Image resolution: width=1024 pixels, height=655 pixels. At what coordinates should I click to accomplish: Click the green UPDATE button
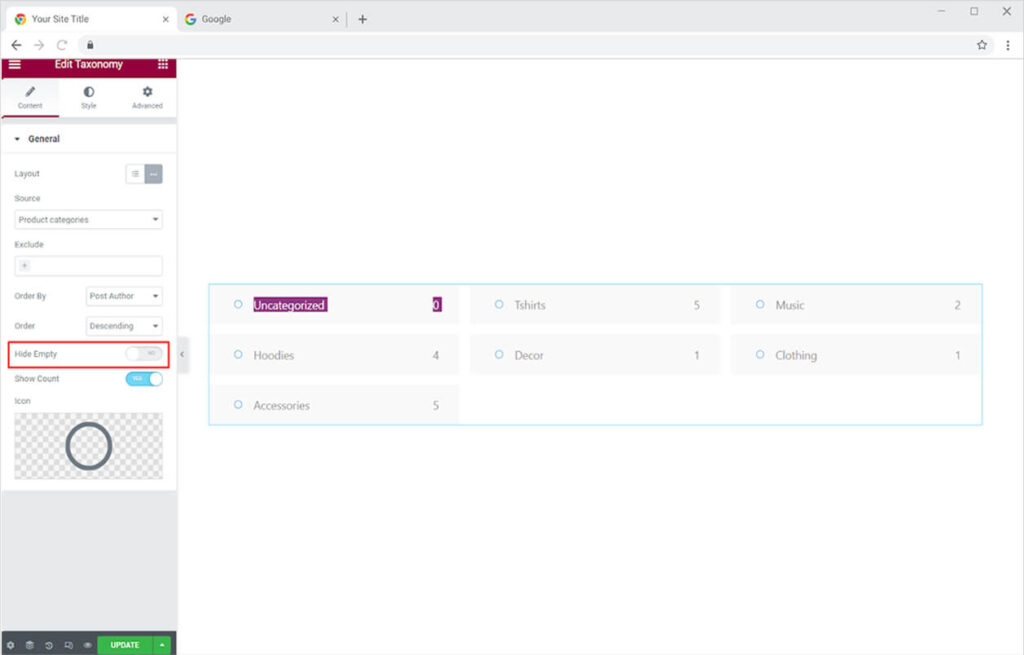125,645
